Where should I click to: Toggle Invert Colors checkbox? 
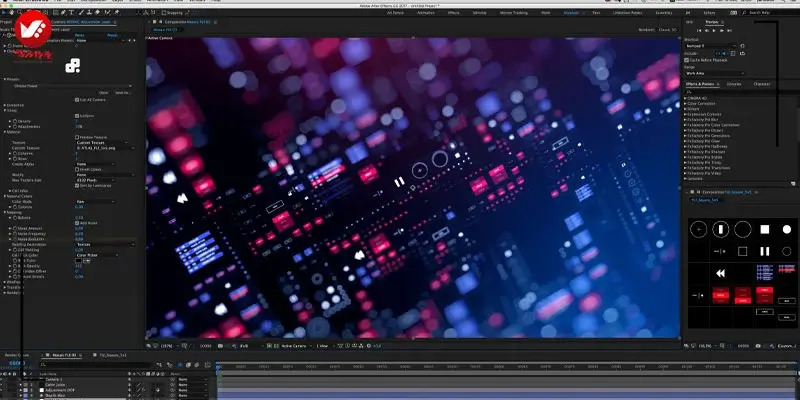(77, 169)
